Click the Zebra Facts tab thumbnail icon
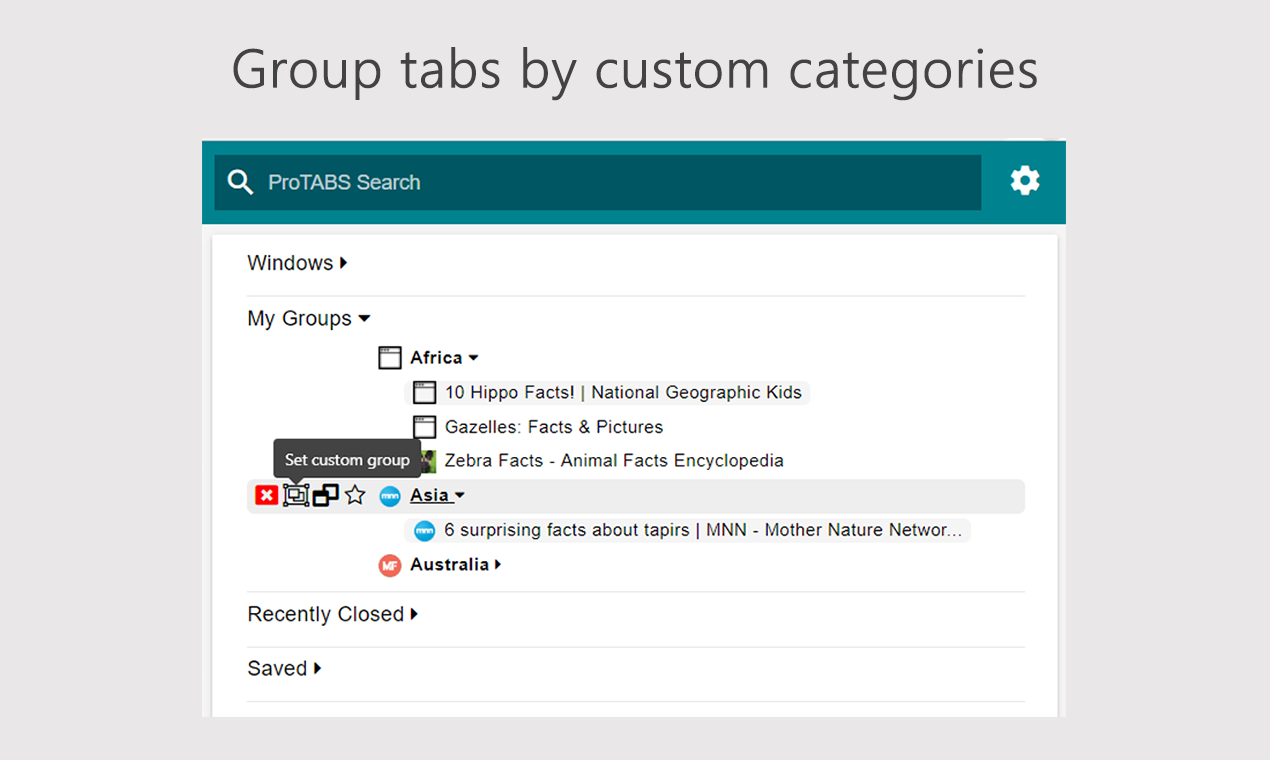 (427, 461)
